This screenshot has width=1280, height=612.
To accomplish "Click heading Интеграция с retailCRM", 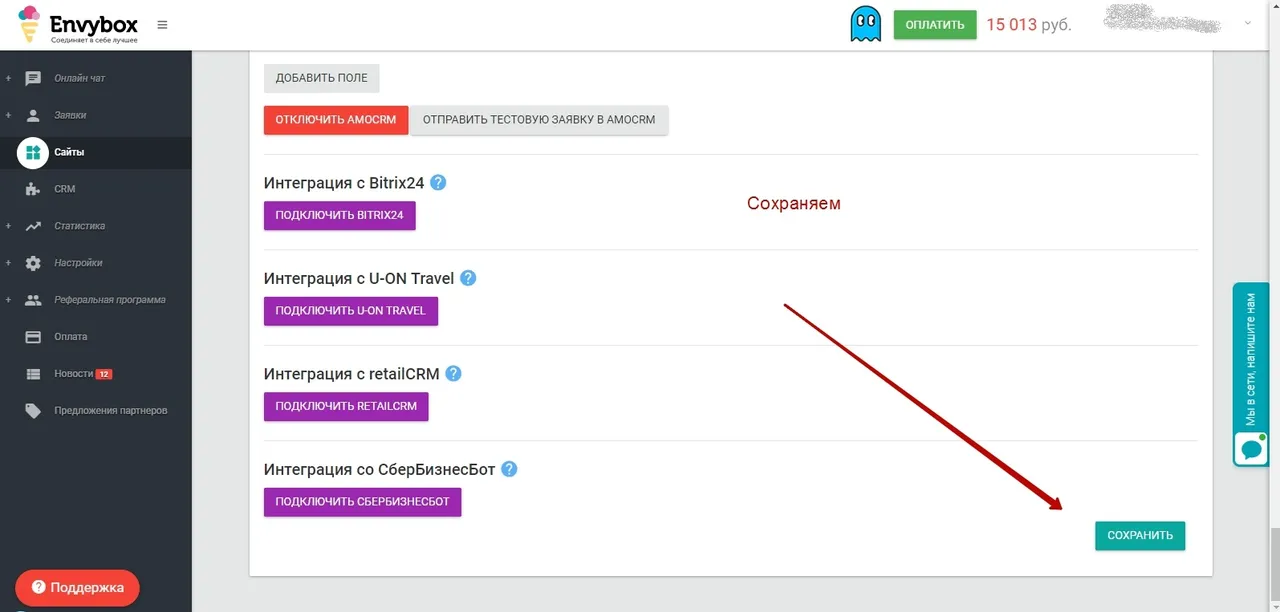I will [x=352, y=374].
